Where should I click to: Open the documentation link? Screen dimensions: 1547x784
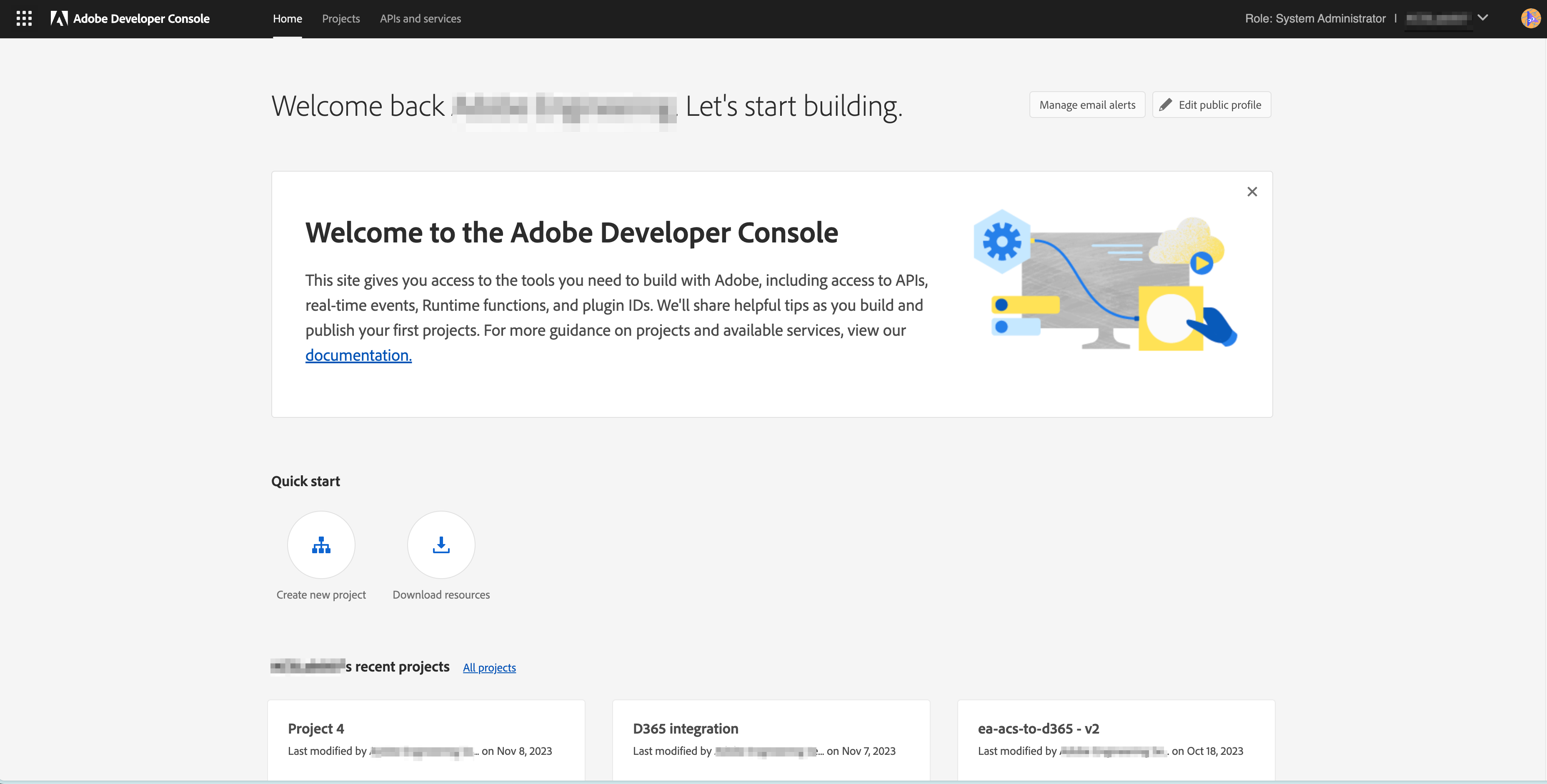pyautogui.click(x=358, y=355)
